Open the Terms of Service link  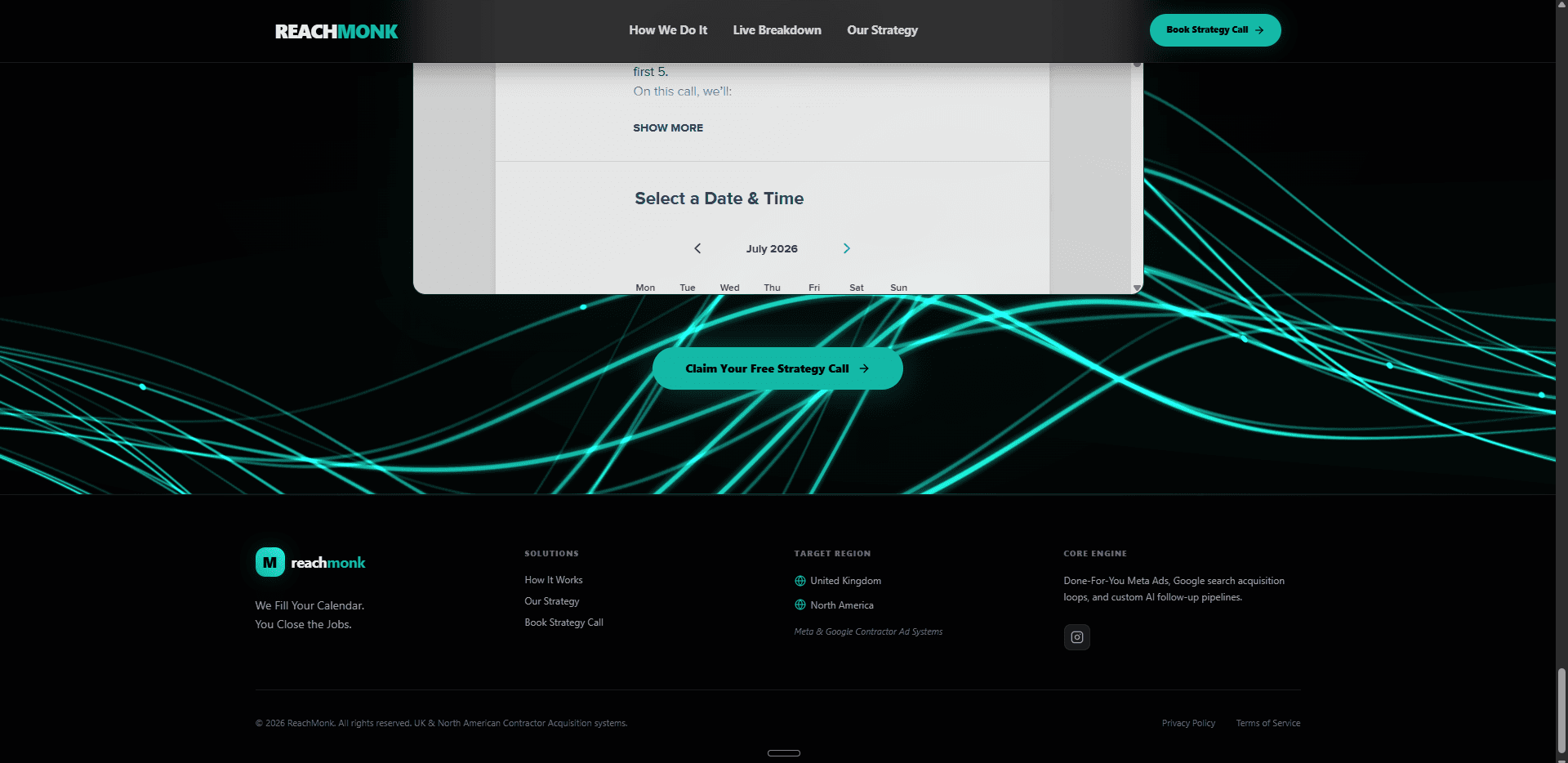(1268, 723)
